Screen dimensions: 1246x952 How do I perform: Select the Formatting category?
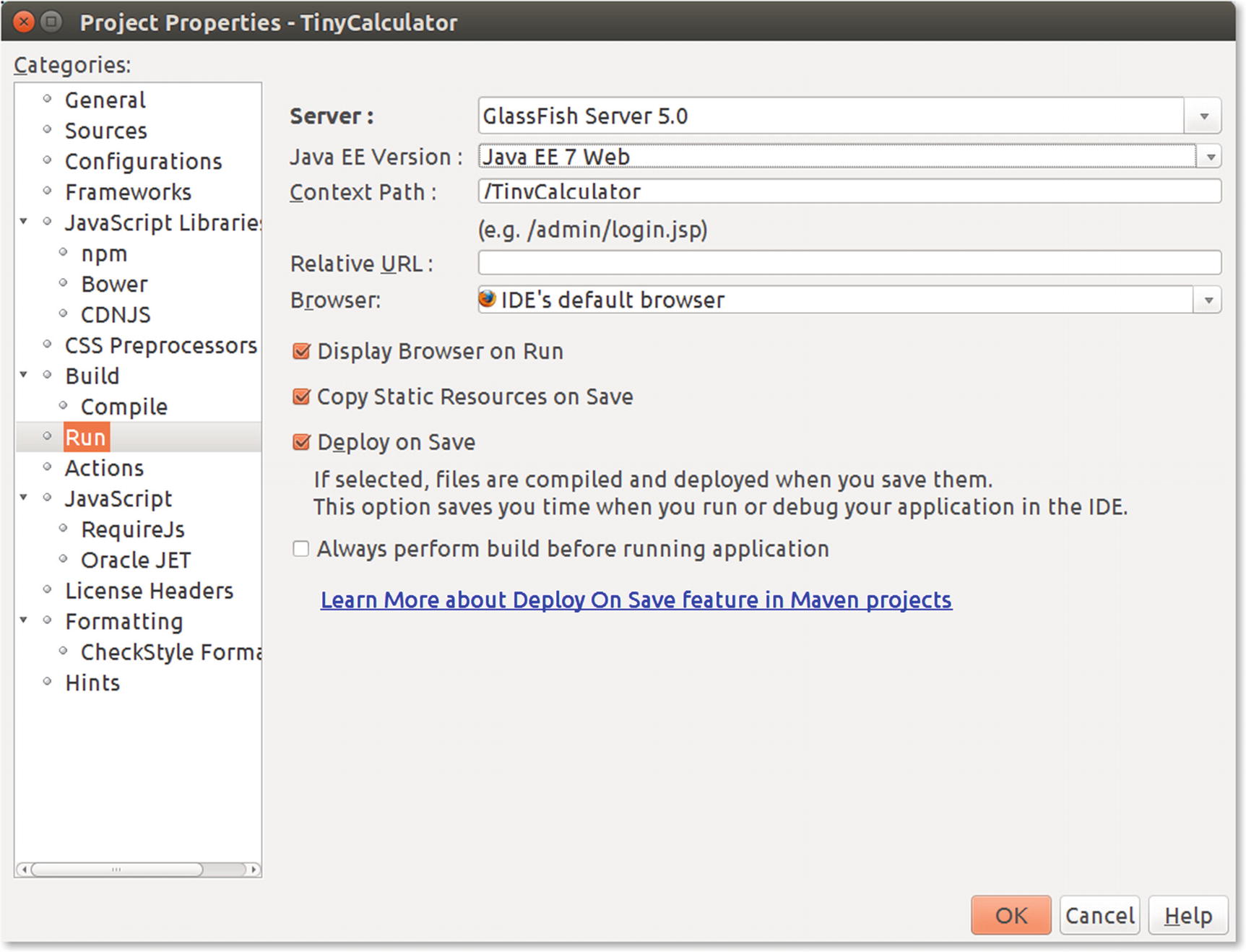124,622
